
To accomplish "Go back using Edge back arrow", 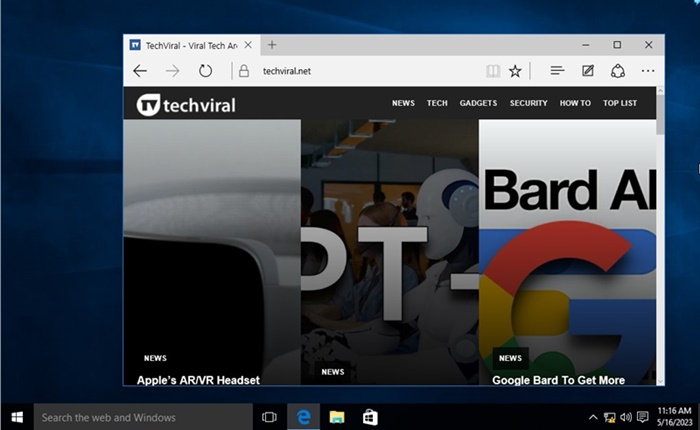I will coord(140,71).
